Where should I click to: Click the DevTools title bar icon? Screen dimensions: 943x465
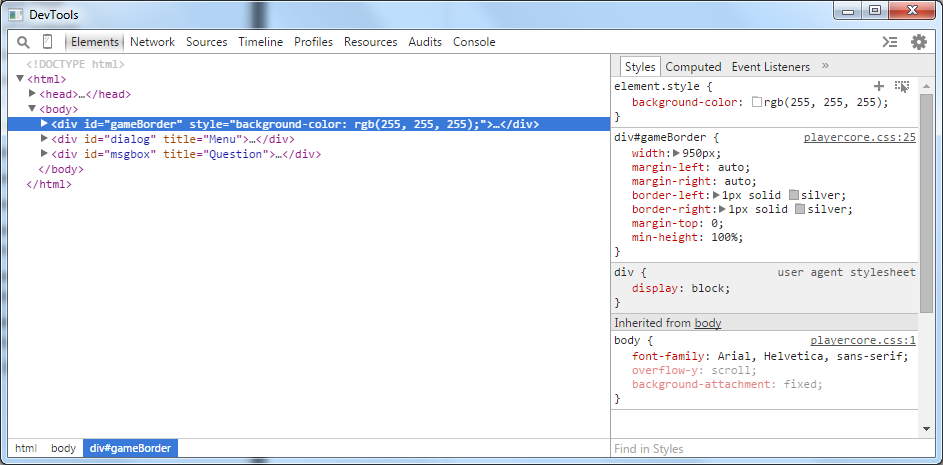pyautogui.click(x=16, y=14)
